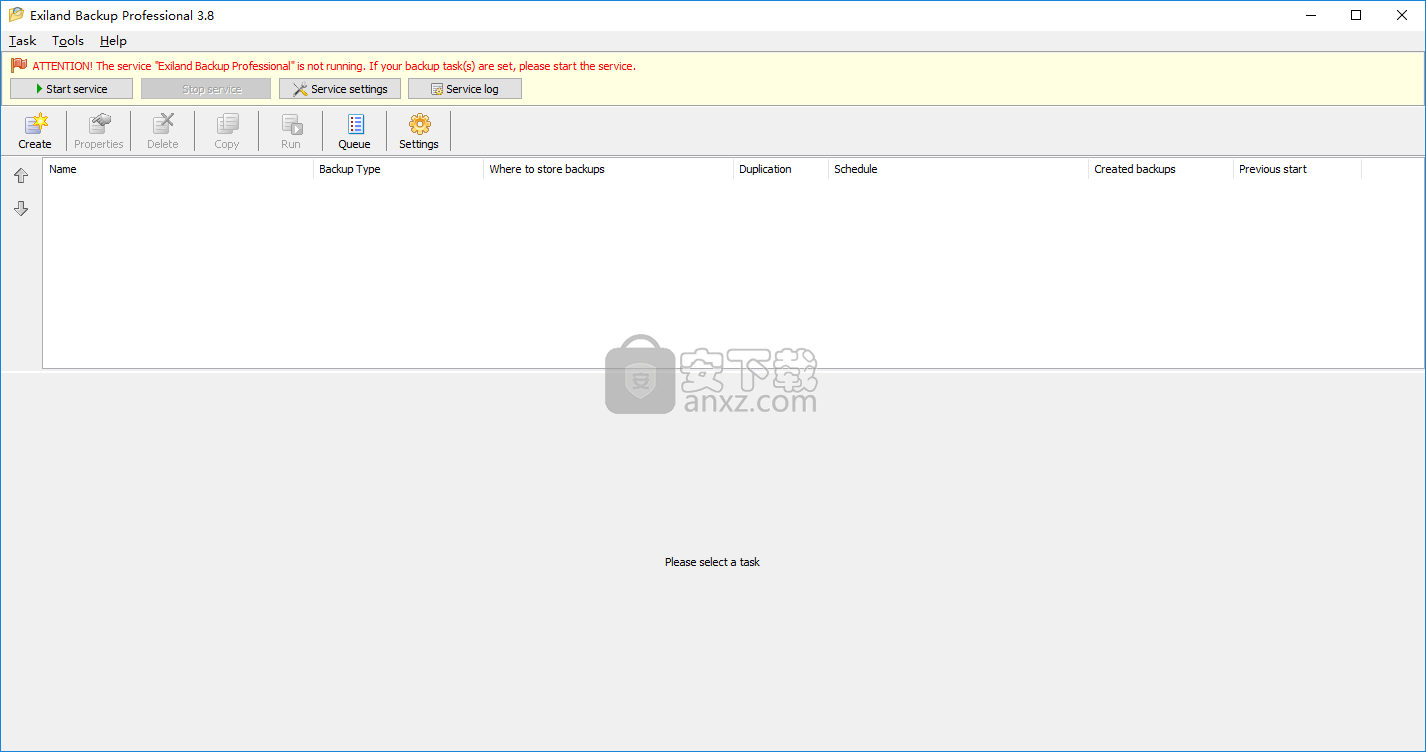Move task up with arrow
Image resolution: width=1426 pixels, height=752 pixels.
[x=21, y=176]
